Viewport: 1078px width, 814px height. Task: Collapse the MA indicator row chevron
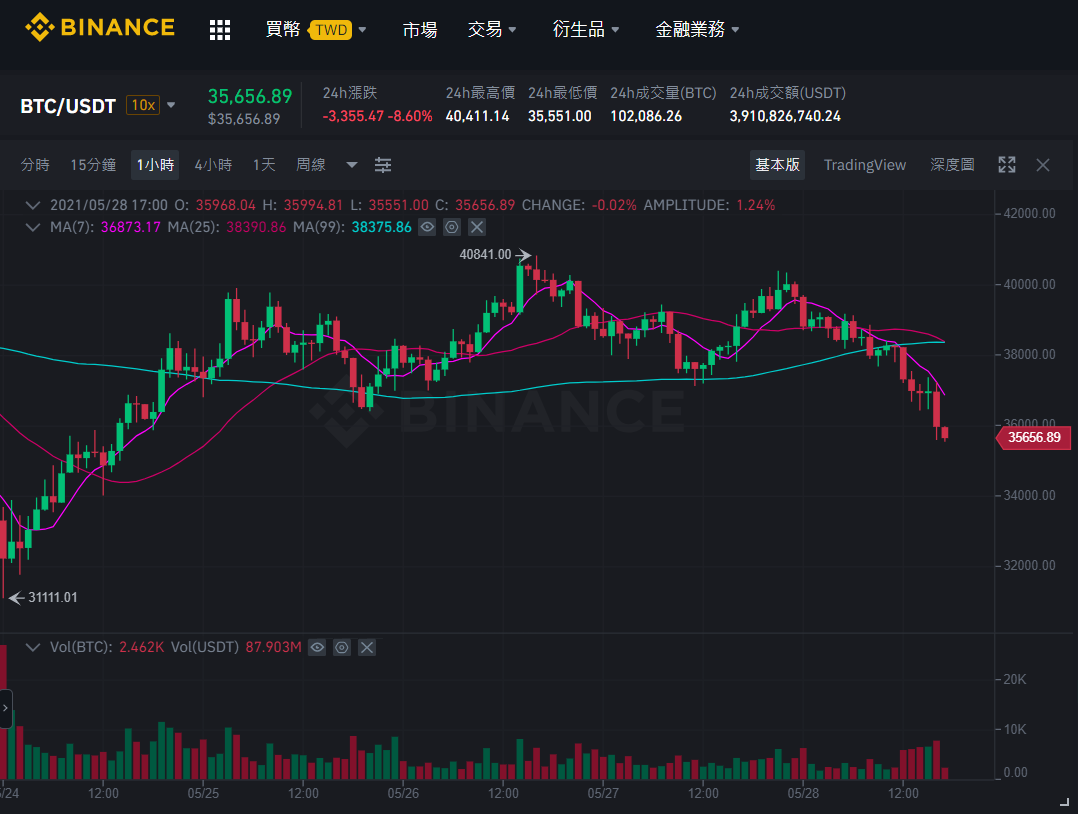click(x=32, y=227)
